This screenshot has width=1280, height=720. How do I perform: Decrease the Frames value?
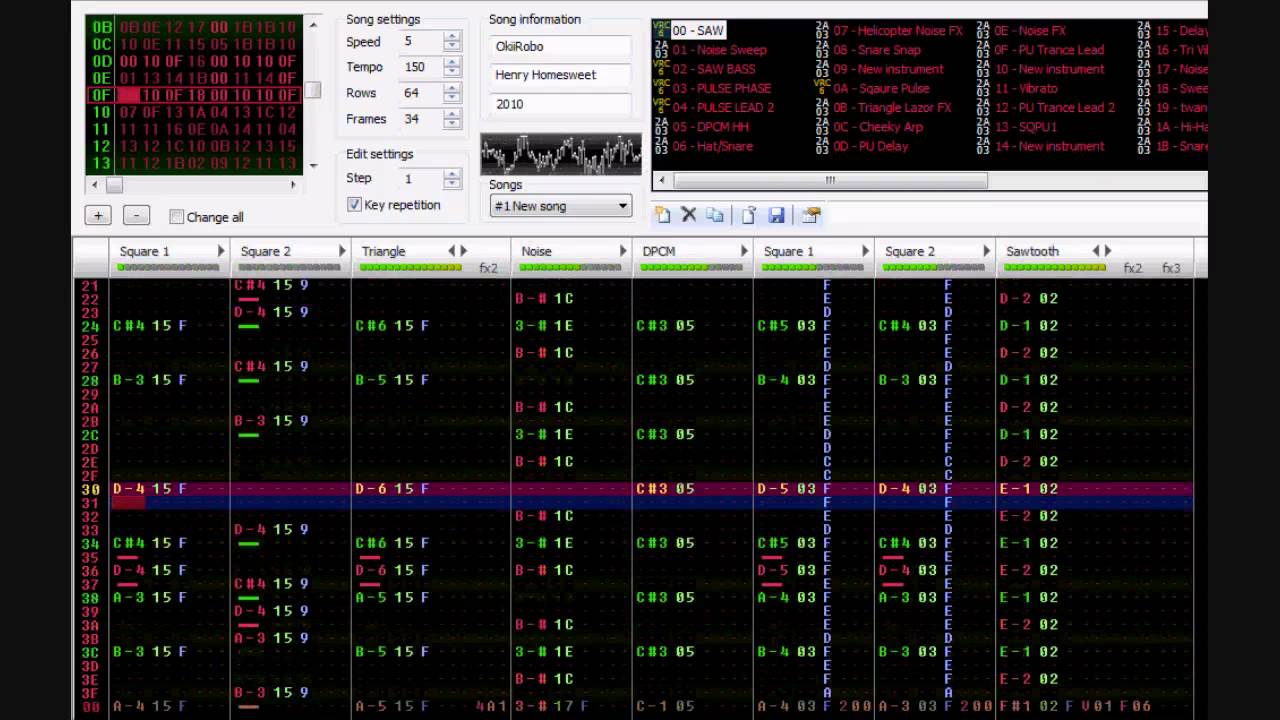[452, 124]
